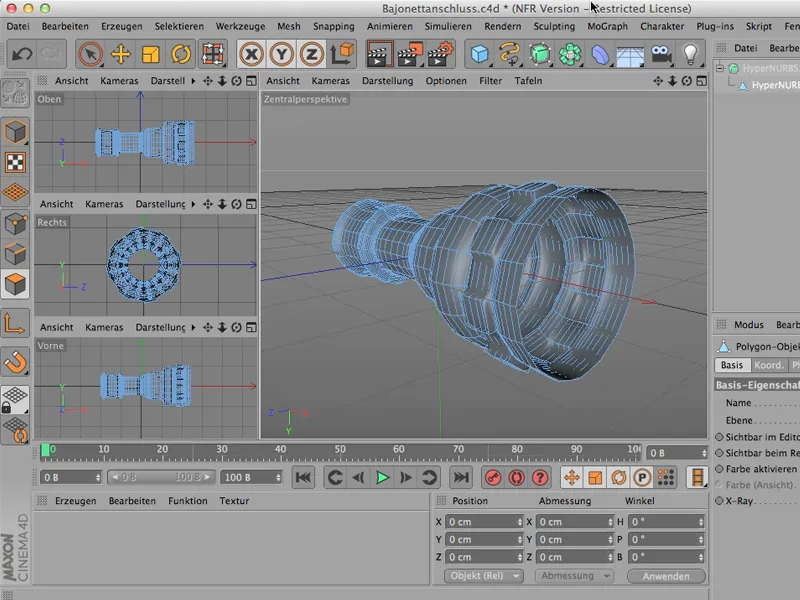Open the Abmessung dropdown below coordinates
Viewport: 800px width, 600px height.
click(574, 576)
